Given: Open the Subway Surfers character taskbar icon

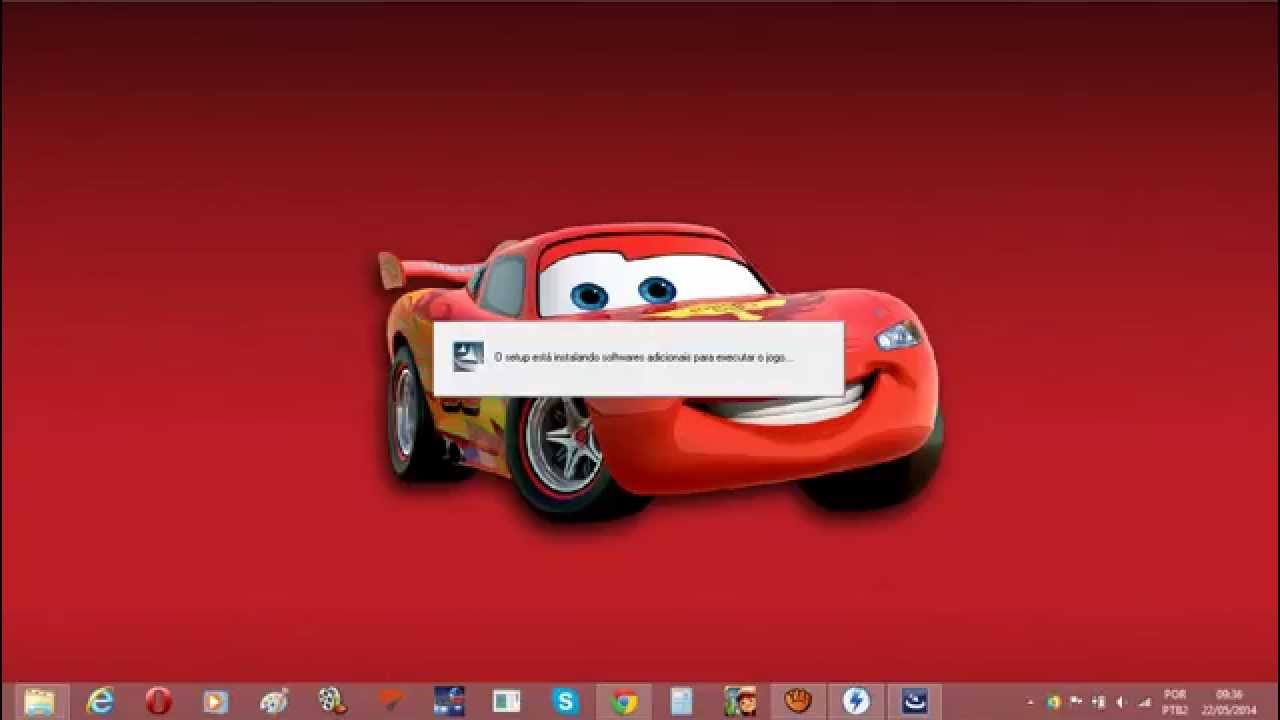Looking at the screenshot, I should click(740, 701).
